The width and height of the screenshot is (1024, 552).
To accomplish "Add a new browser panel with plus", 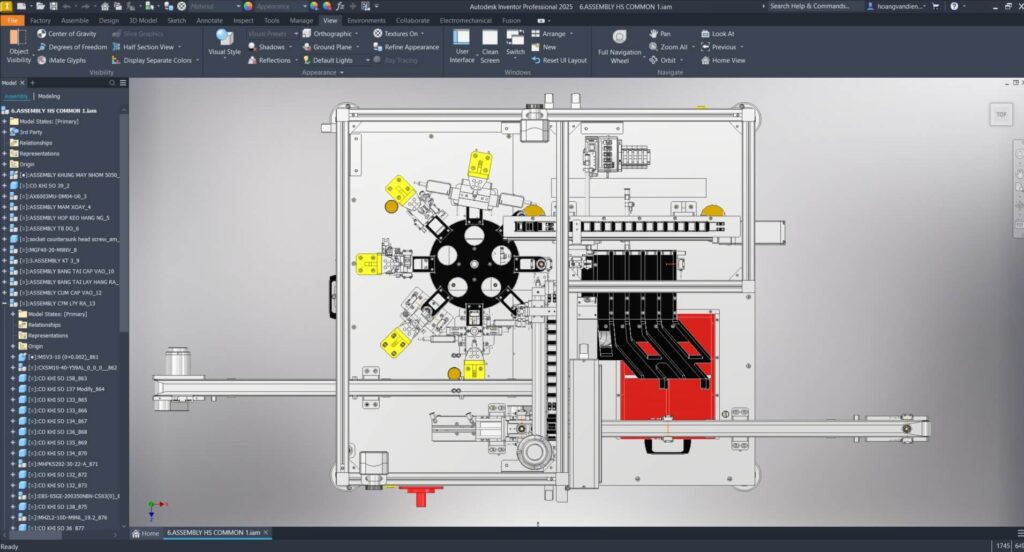I will click(x=32, y=83).
